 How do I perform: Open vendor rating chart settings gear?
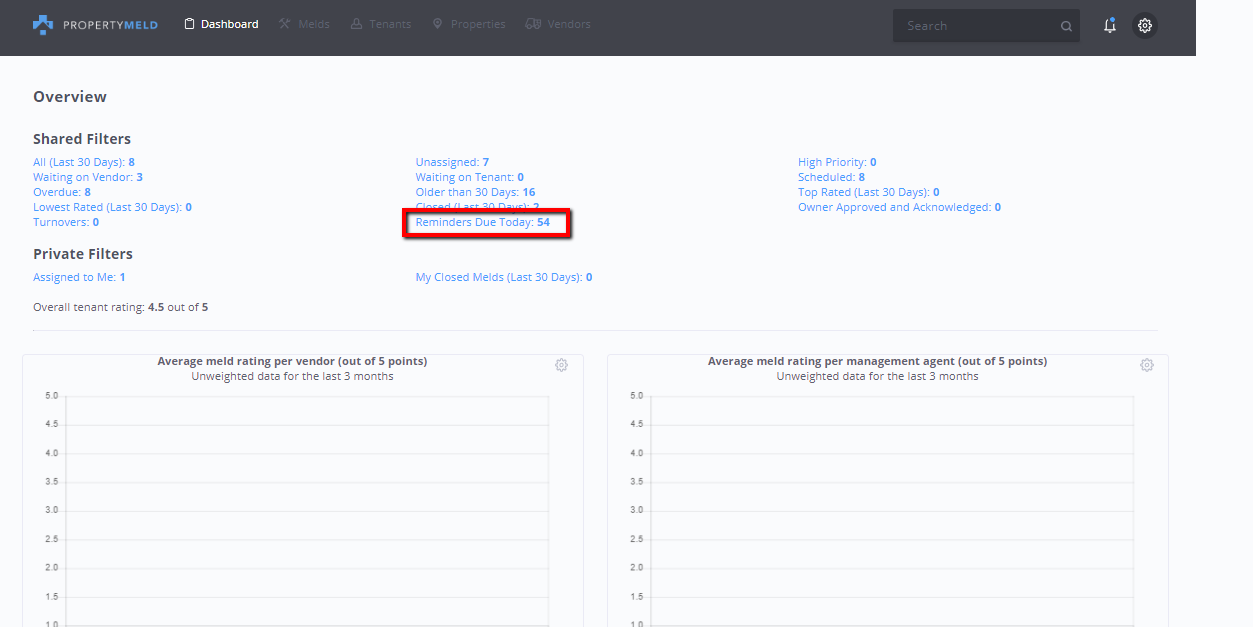(x=561, y=365)
